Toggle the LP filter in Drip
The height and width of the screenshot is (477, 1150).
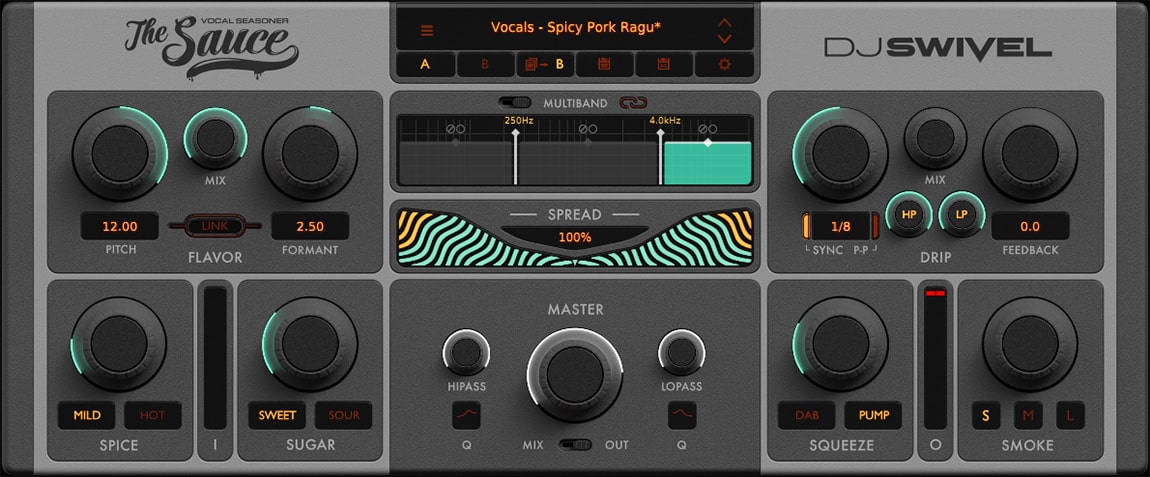(x=962, y=214)
